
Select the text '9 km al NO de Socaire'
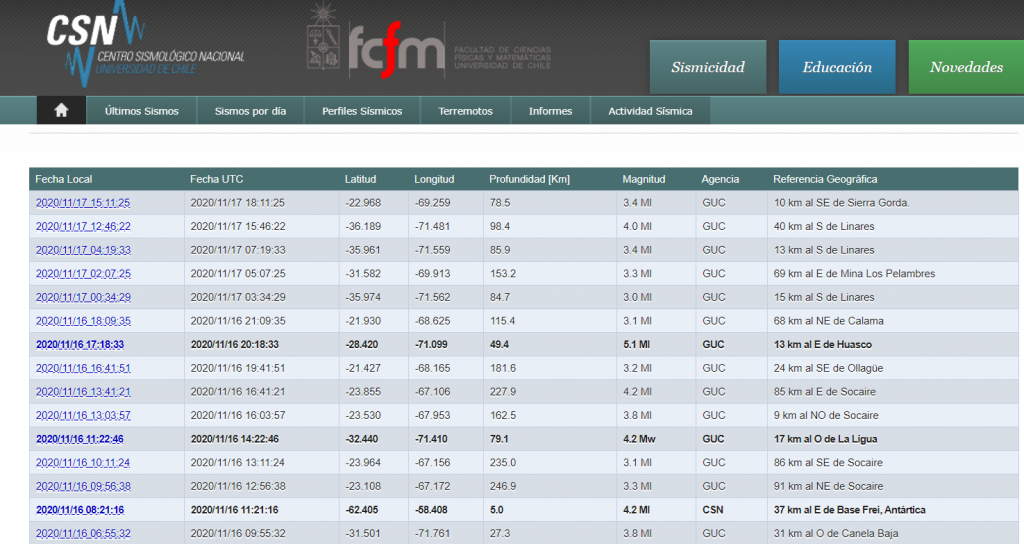pos(826,415)
